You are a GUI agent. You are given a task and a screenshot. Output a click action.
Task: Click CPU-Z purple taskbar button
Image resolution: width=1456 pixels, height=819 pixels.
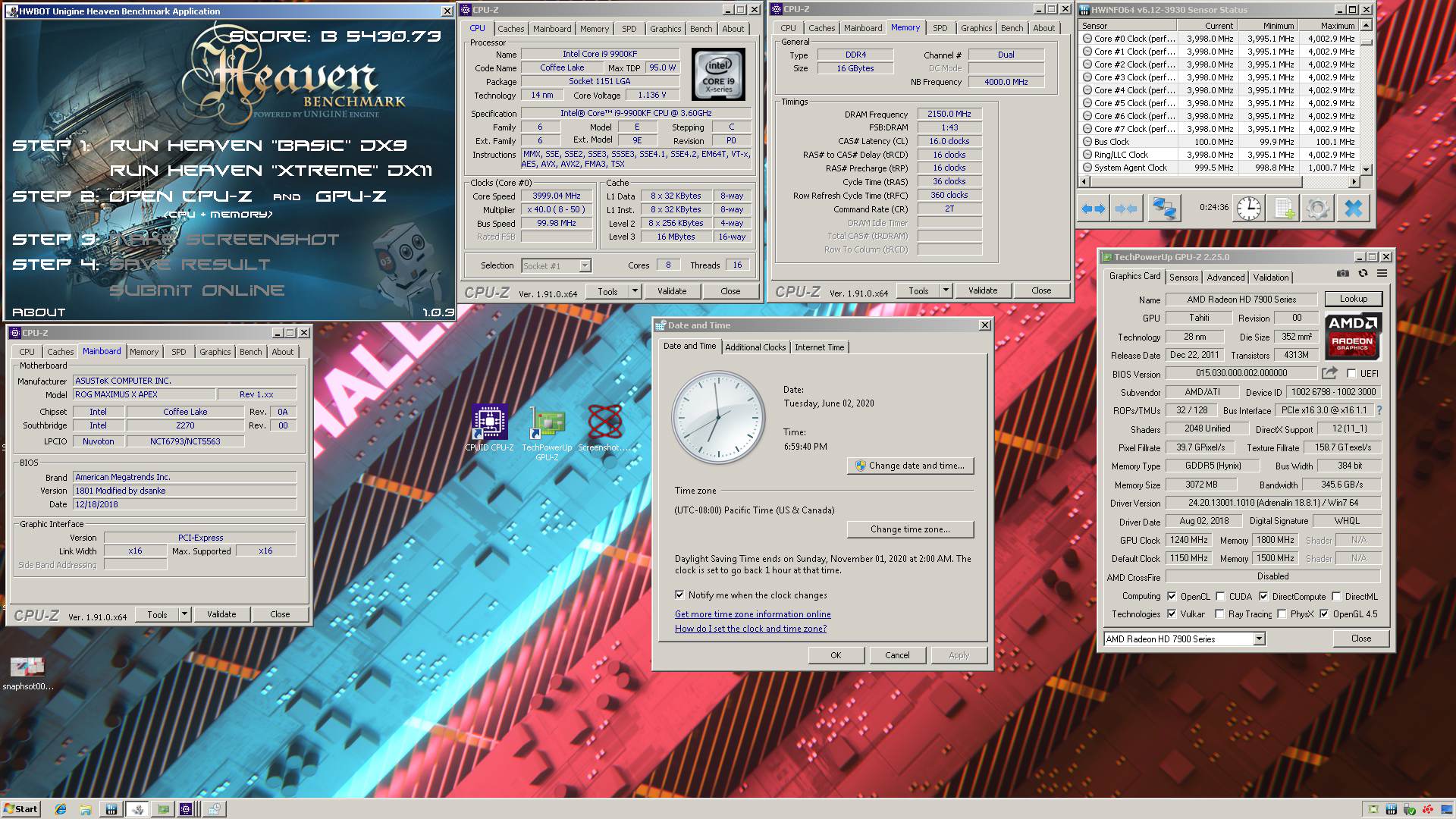[187, 809]
